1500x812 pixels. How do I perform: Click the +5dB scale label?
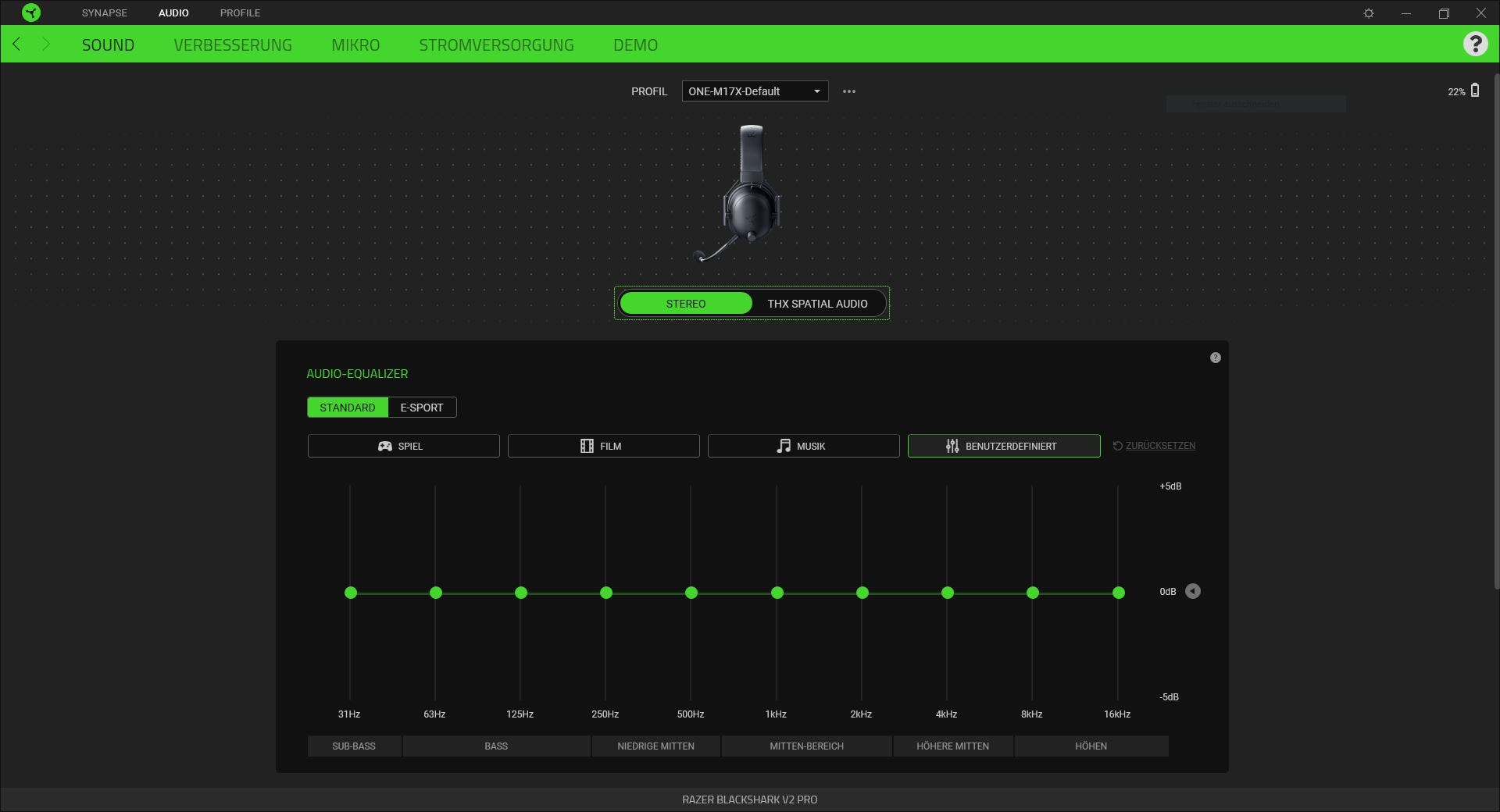point(1170,486)
